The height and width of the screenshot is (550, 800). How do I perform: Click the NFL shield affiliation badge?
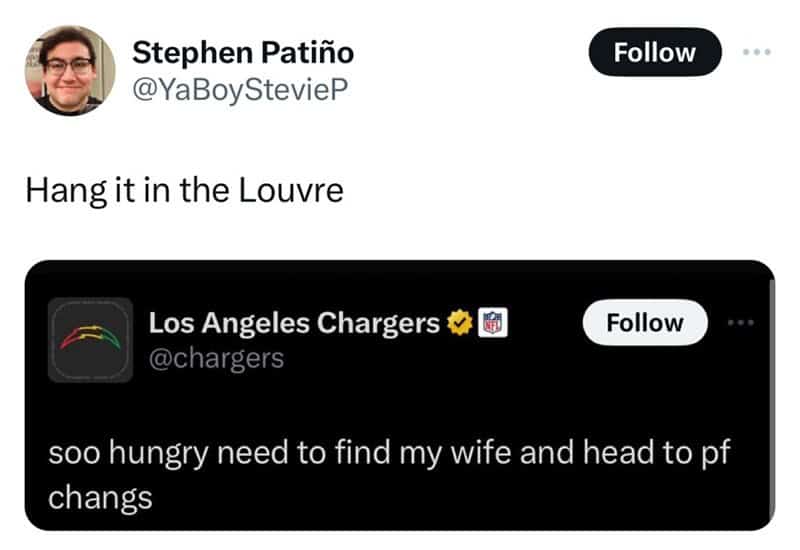(494, 323)
